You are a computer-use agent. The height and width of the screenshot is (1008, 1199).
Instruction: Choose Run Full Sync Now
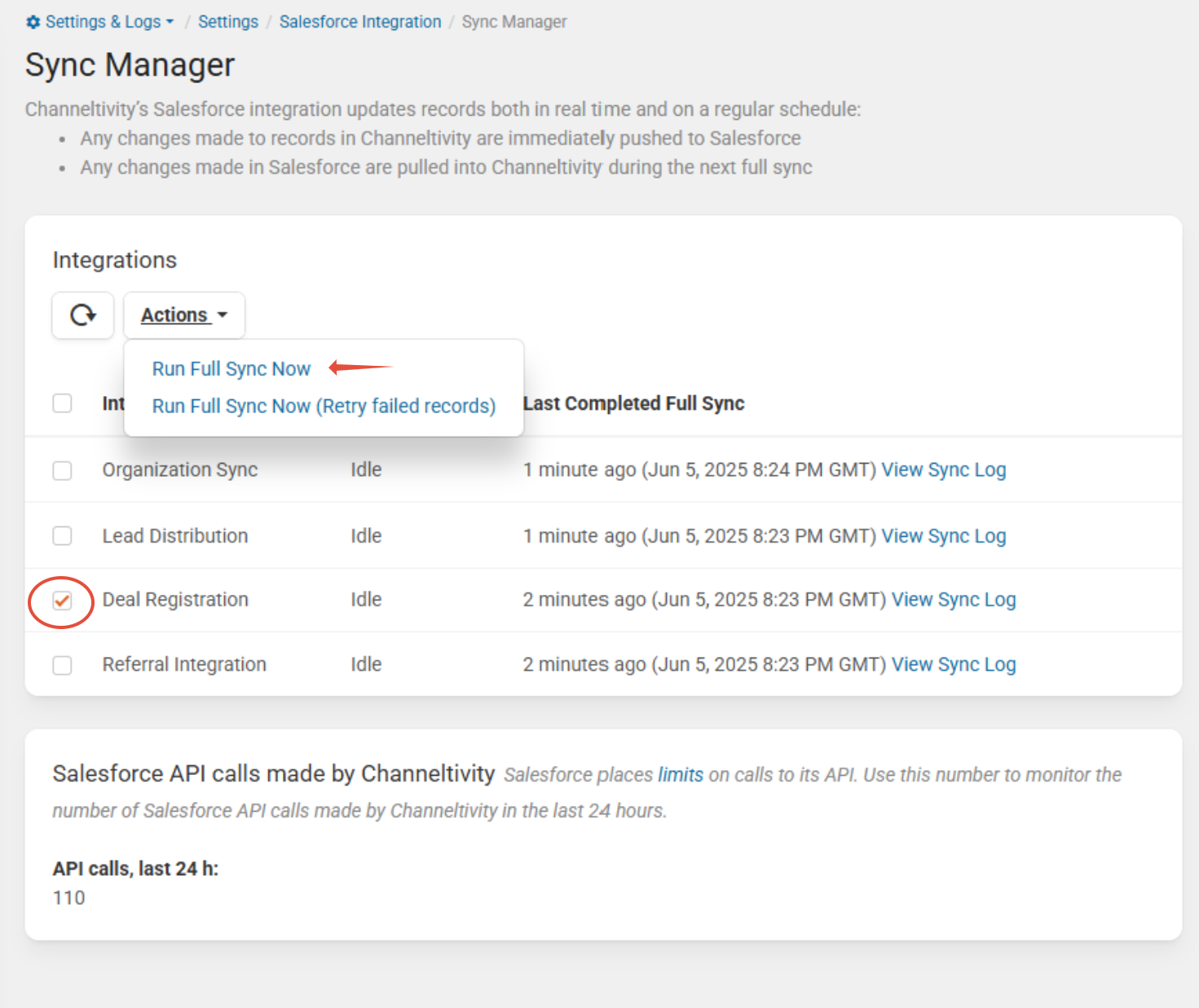231,369
